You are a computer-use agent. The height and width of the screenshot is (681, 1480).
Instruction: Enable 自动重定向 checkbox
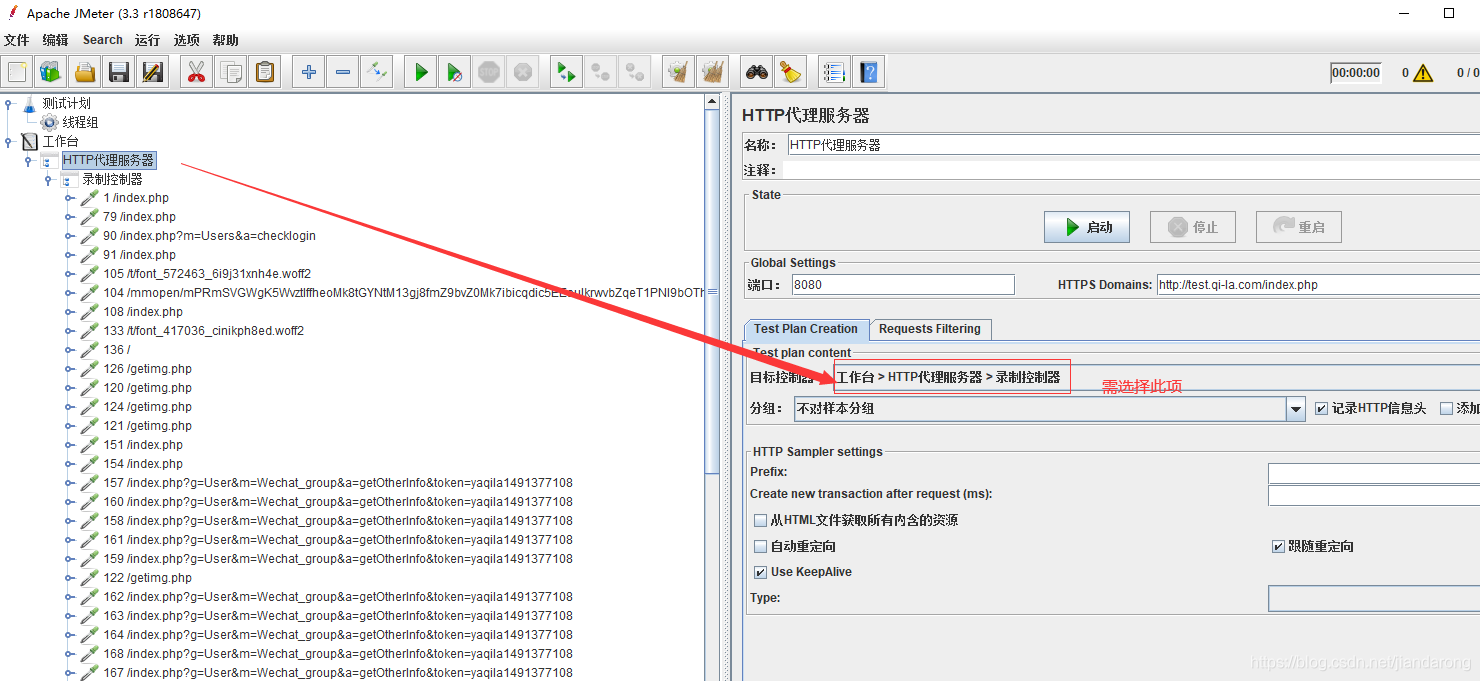pyautogui.click(x=761, y=547)
